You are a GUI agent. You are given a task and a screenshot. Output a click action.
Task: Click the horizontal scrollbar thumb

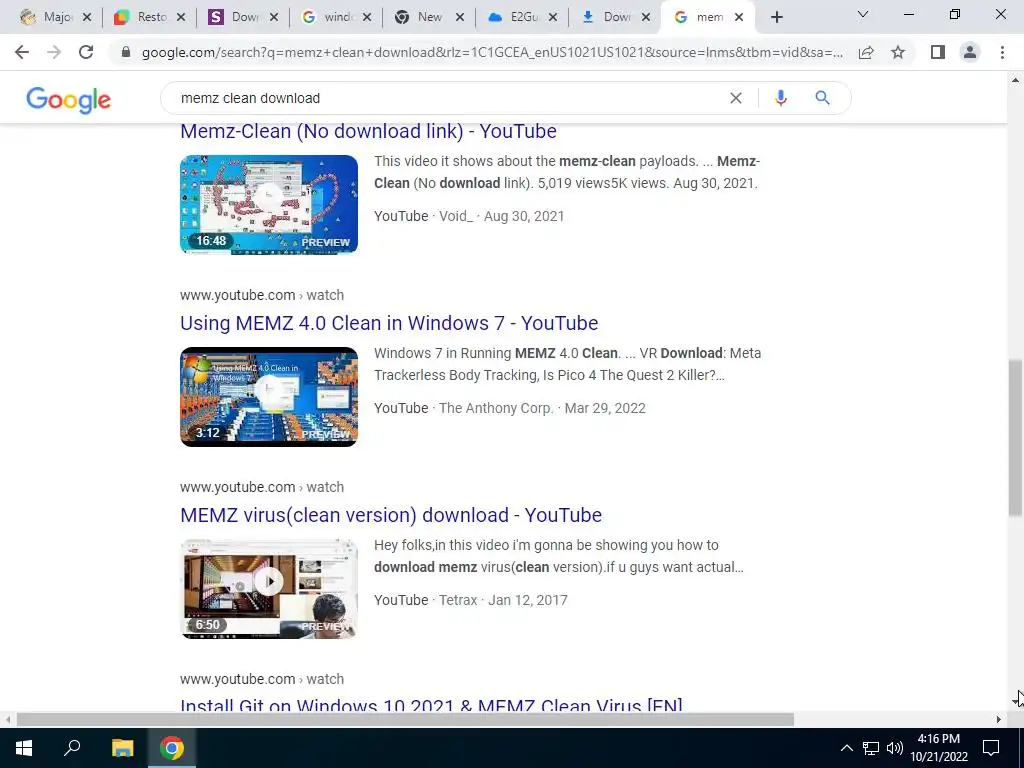(405, 720)
